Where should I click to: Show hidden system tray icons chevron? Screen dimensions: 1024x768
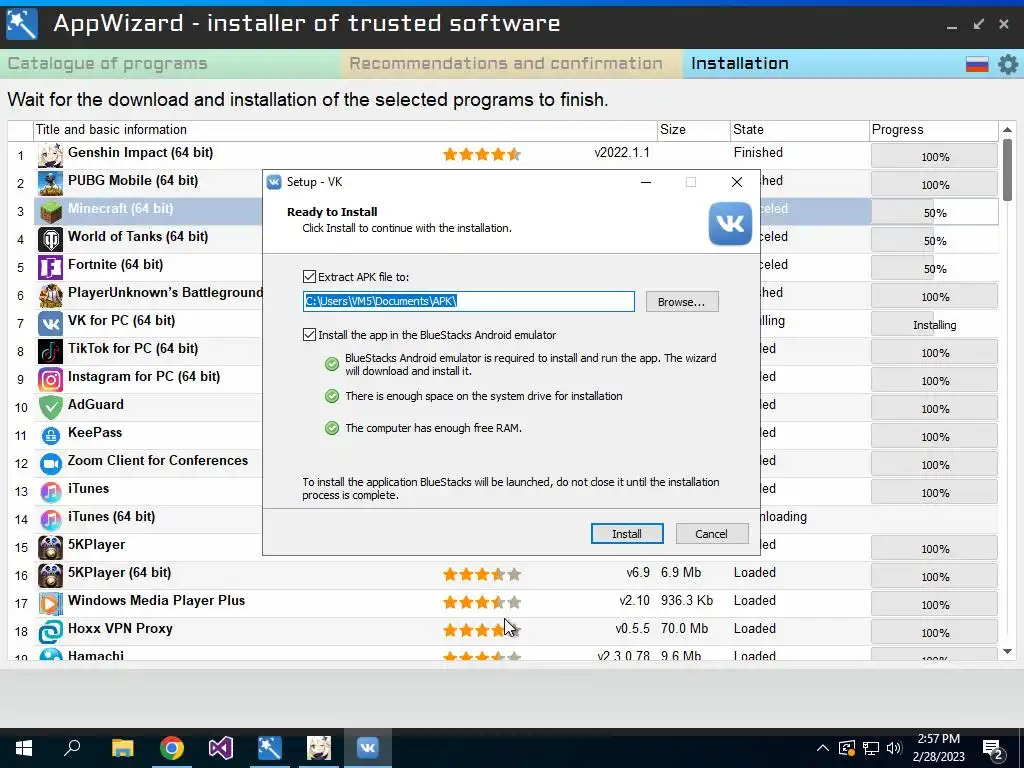click(x=822, y=748)
